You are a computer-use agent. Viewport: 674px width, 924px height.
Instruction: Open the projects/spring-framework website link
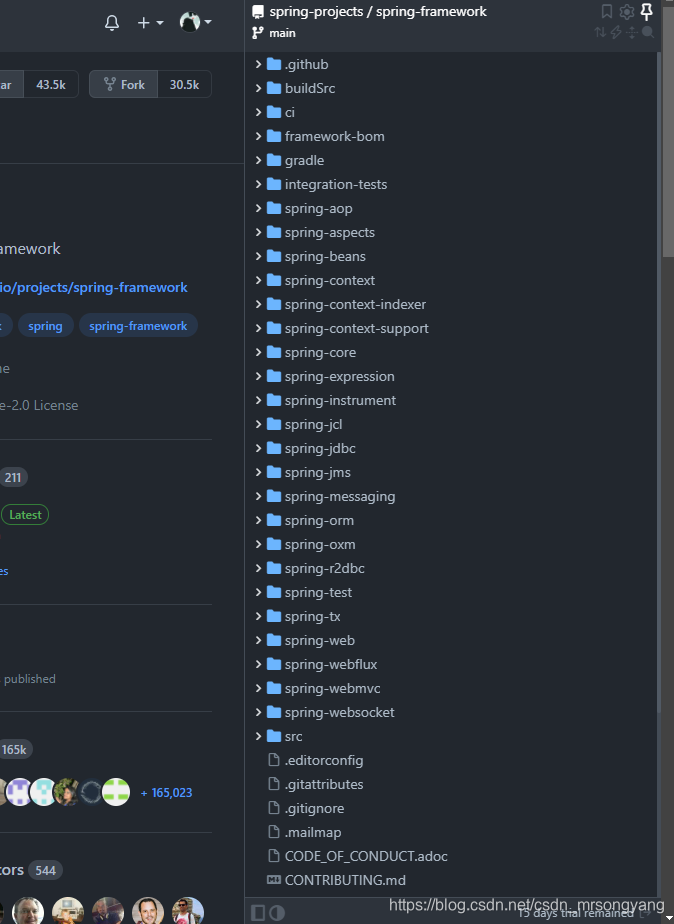coord(94,287)
